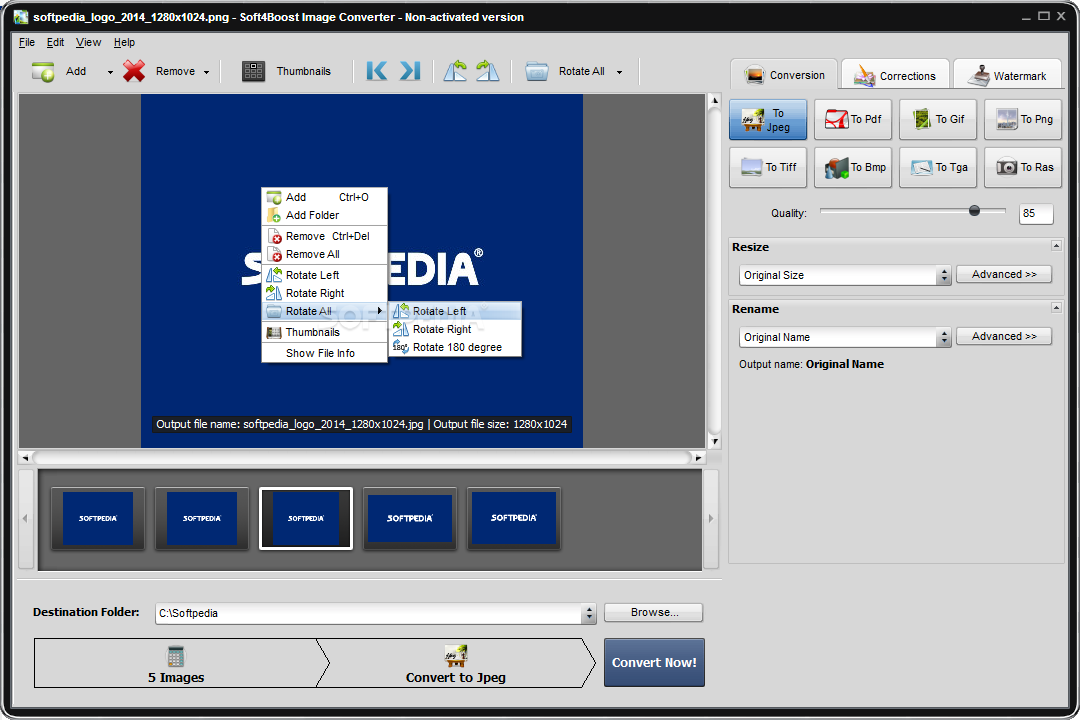
Task: Choose Add in the context menu
Action: click(x=324, y=197)
